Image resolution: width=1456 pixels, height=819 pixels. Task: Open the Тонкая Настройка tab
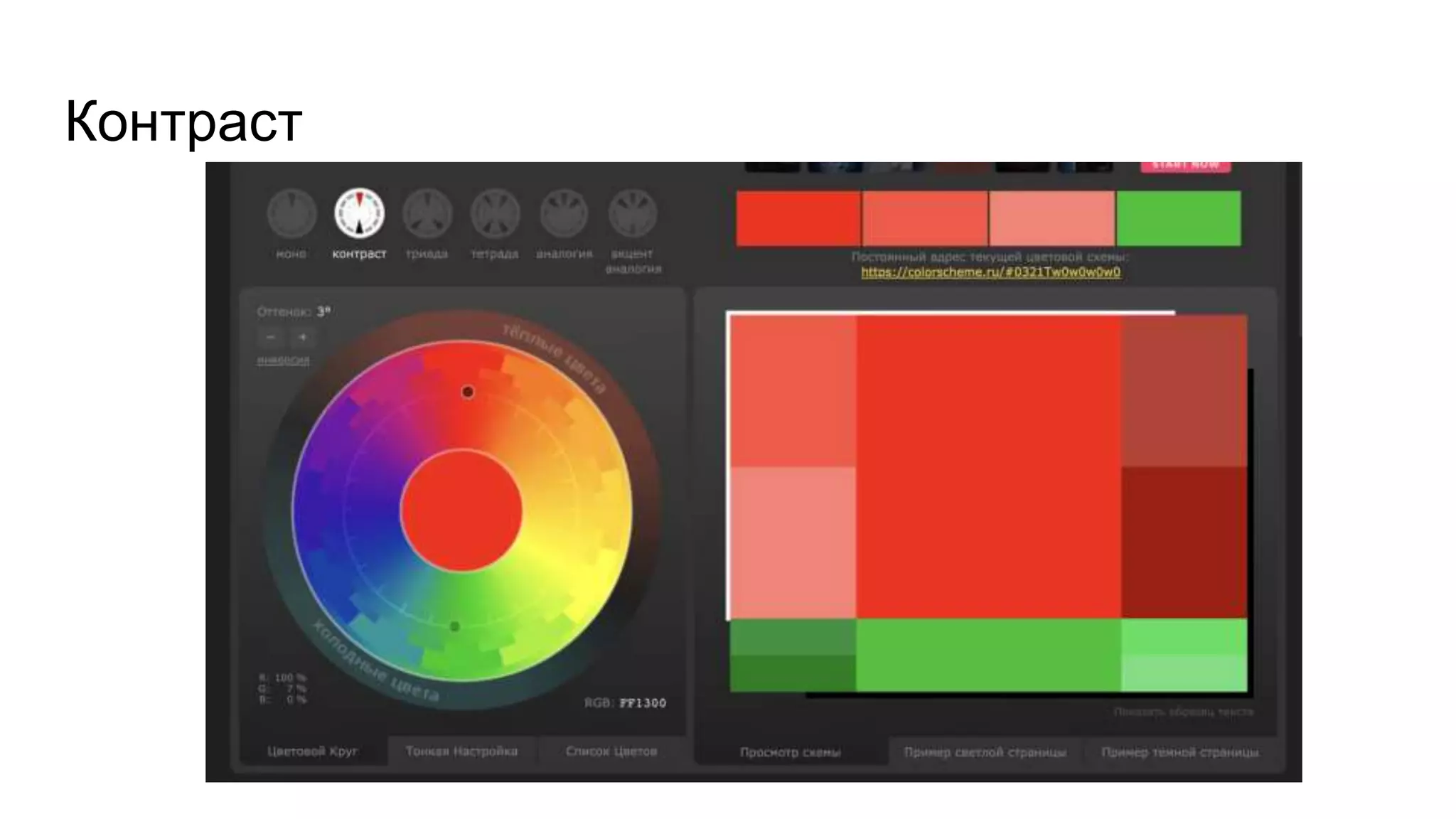461,751
